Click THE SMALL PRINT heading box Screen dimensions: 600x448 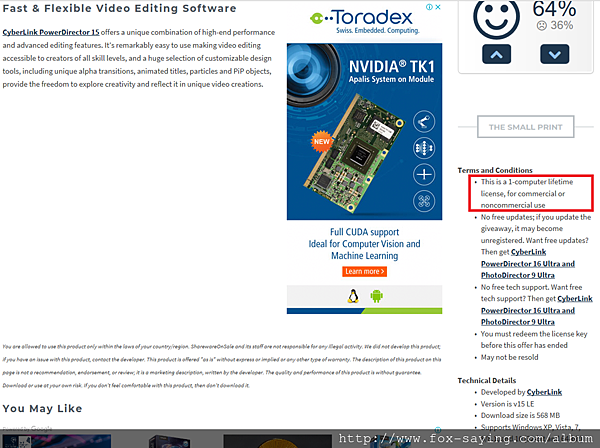pos(526,127)
